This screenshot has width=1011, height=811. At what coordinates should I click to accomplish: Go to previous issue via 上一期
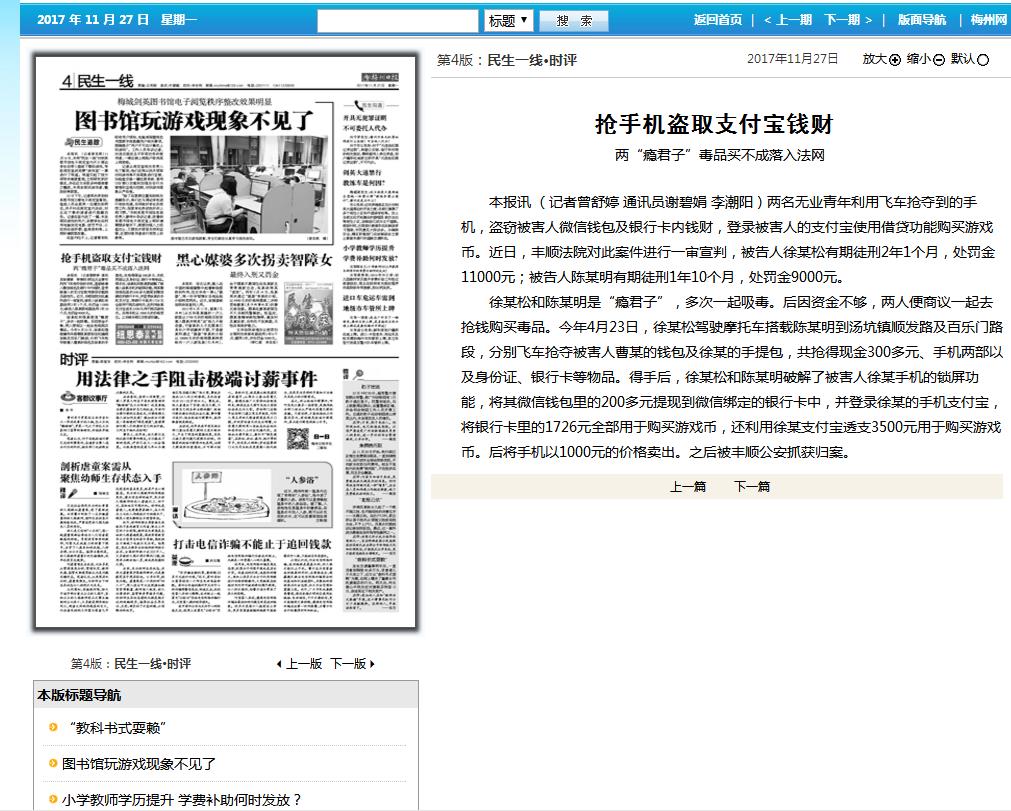coord(788,20)
